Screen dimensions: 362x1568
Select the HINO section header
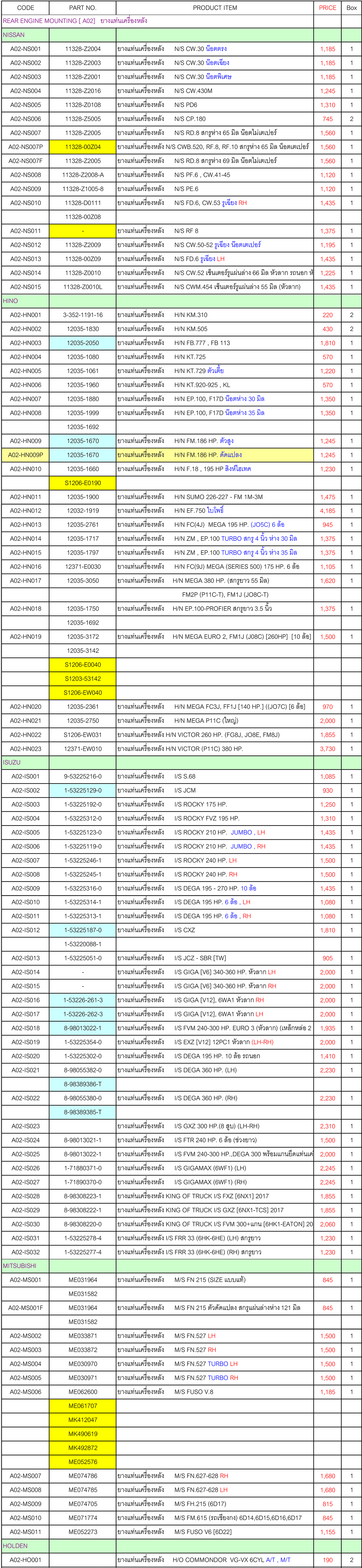click(181, 301)
